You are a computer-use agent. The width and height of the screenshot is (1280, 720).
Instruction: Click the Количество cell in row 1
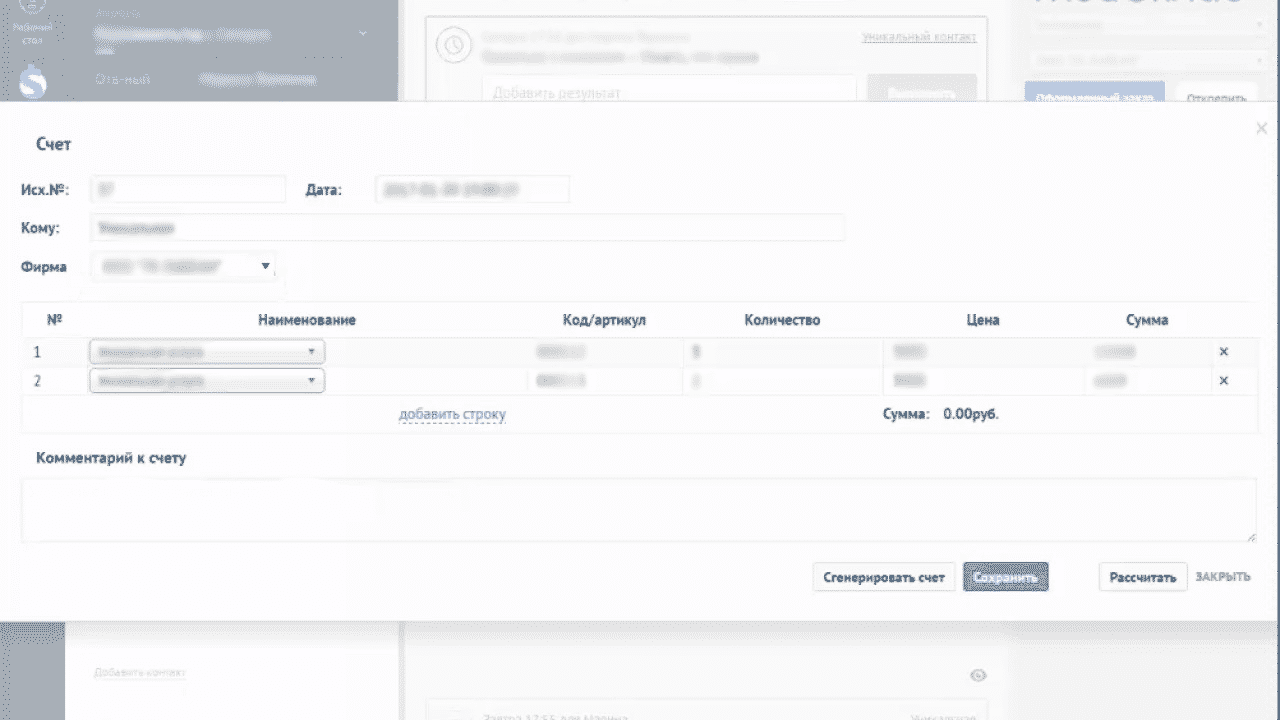click(782, 352)
